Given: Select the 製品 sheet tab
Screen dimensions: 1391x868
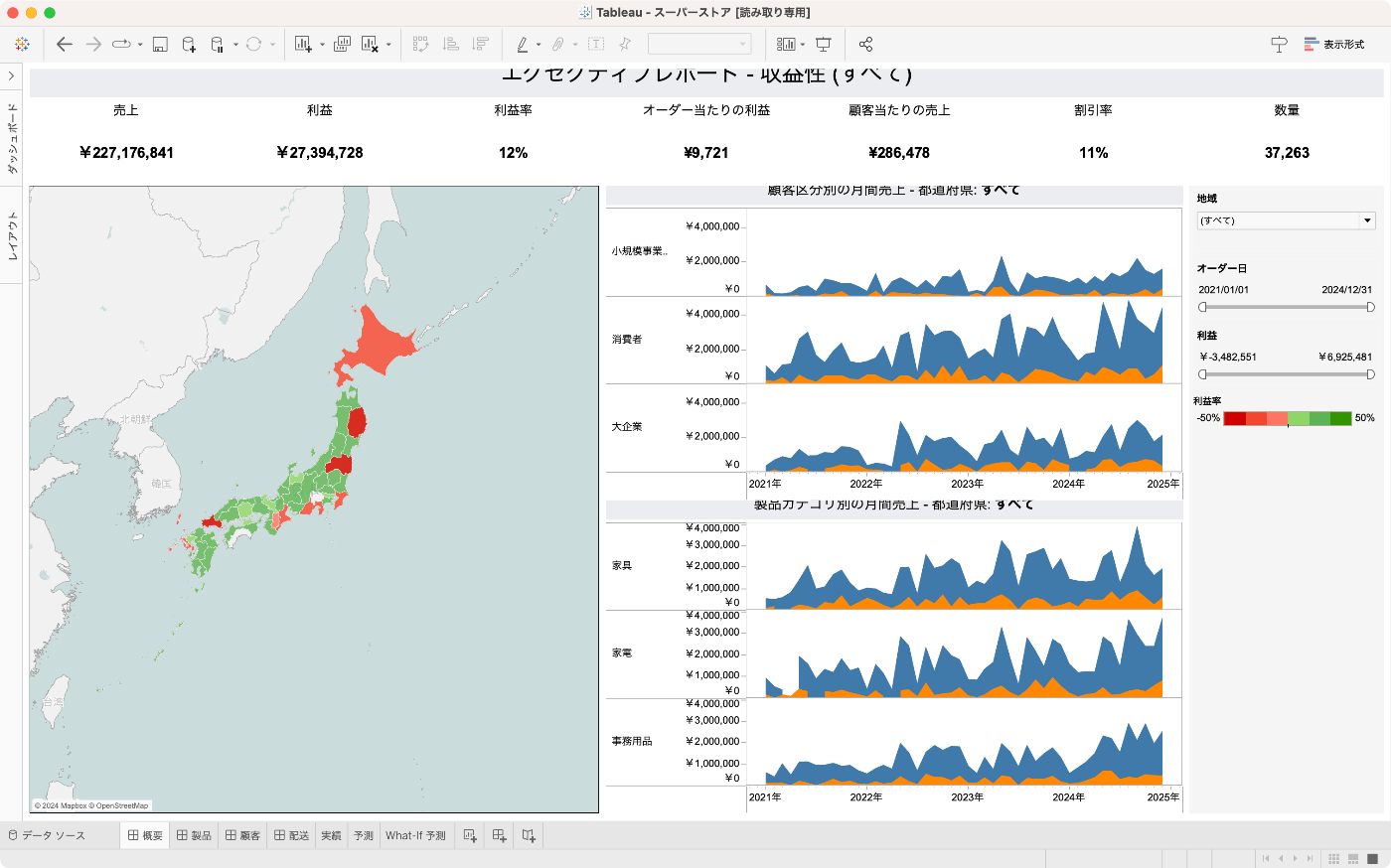Looking at the screenshot, I should [x=194, y=836].
